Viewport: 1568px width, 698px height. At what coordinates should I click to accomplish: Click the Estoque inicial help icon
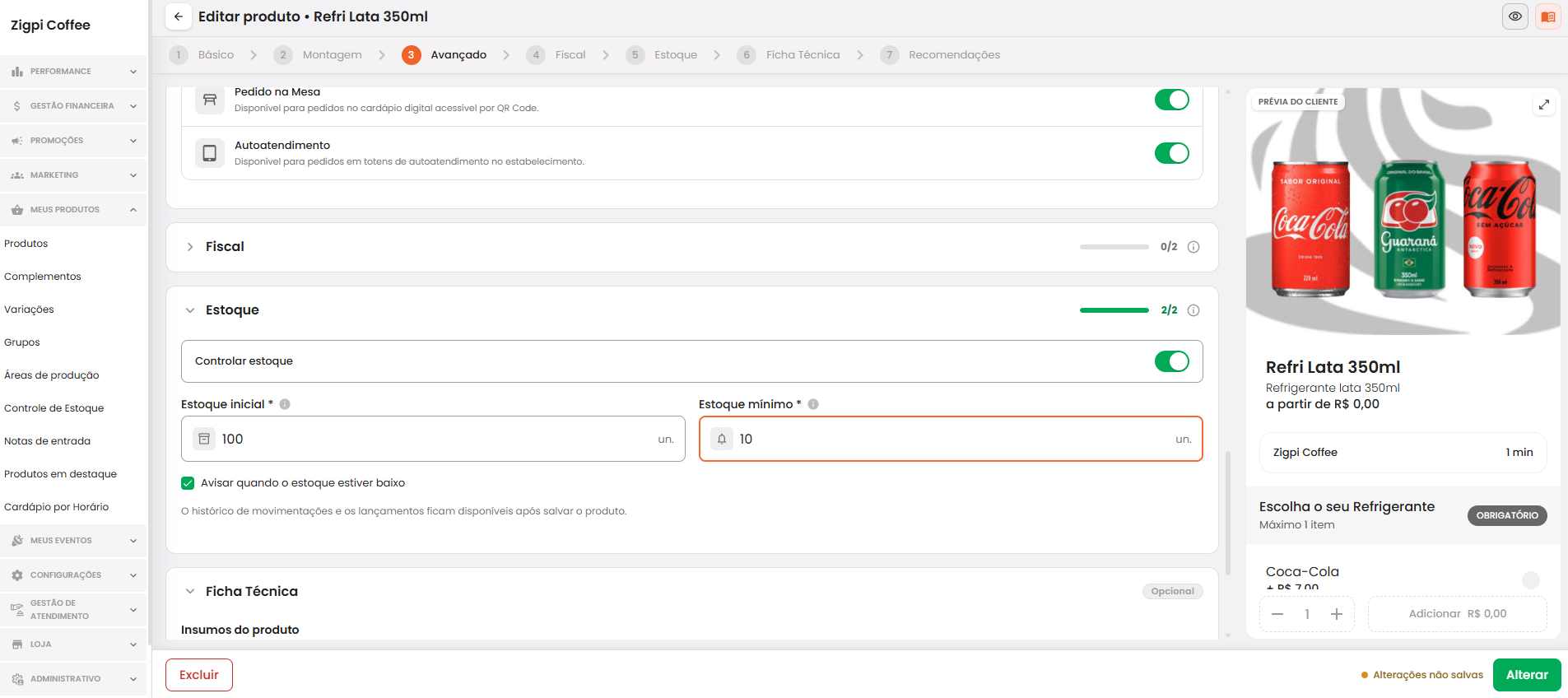tap(285, 404)
